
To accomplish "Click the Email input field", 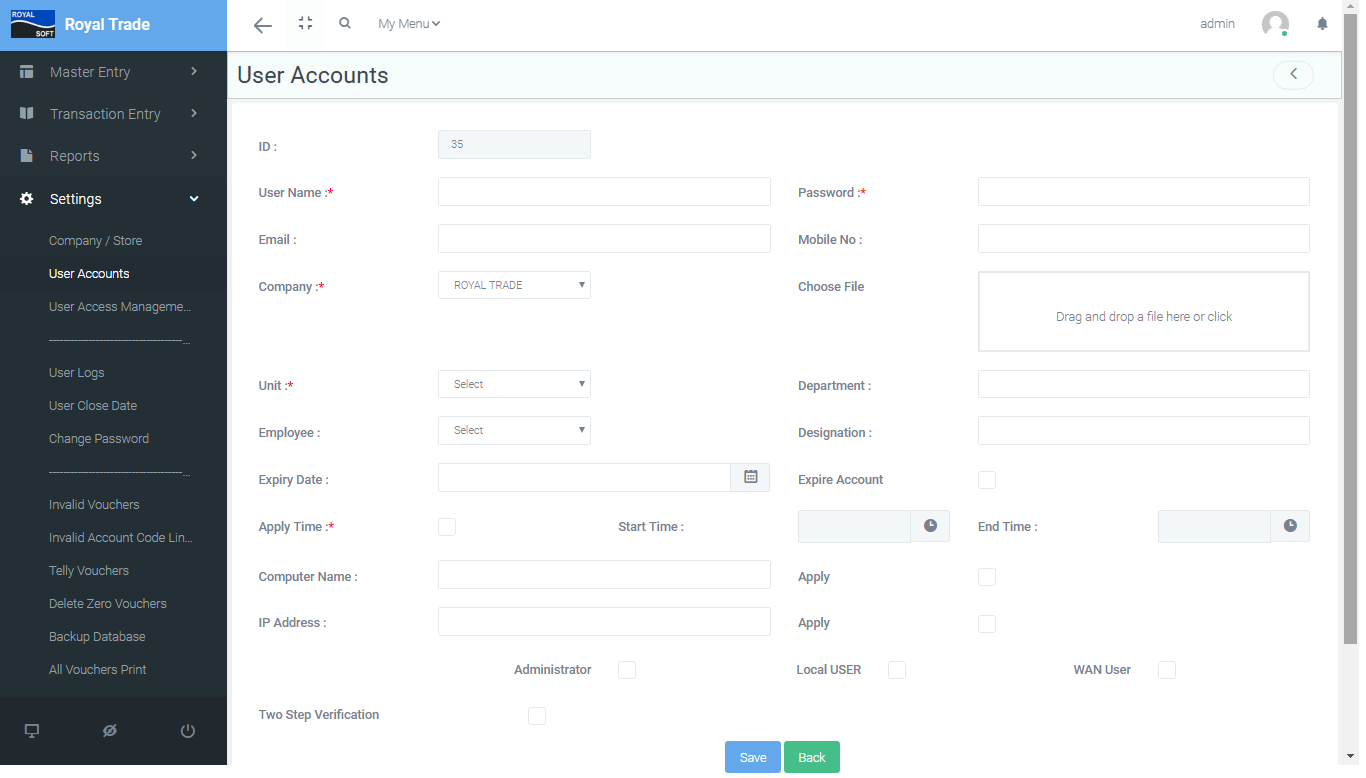I will coord(604,238).
